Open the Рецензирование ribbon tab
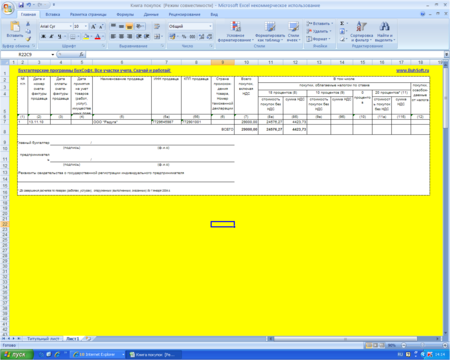This screenshot has height=360, width=450. (184, 15)
